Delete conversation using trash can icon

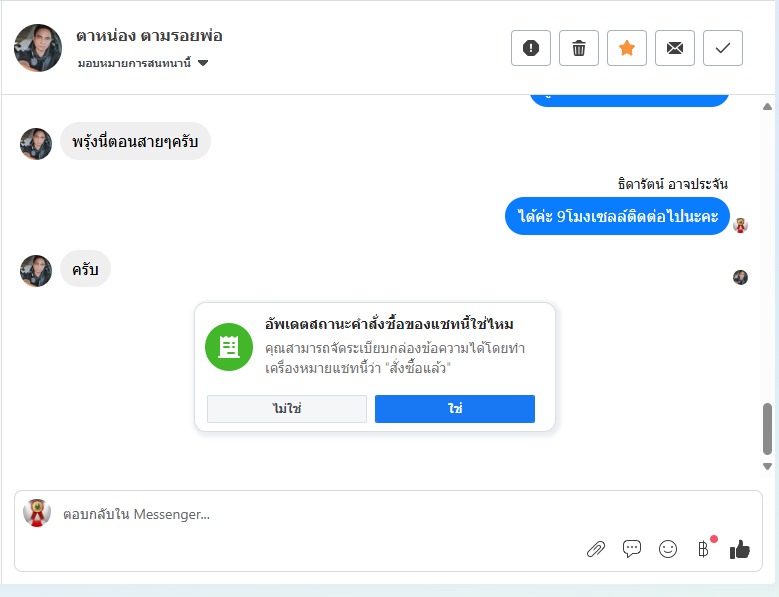[x=579, y=48]
